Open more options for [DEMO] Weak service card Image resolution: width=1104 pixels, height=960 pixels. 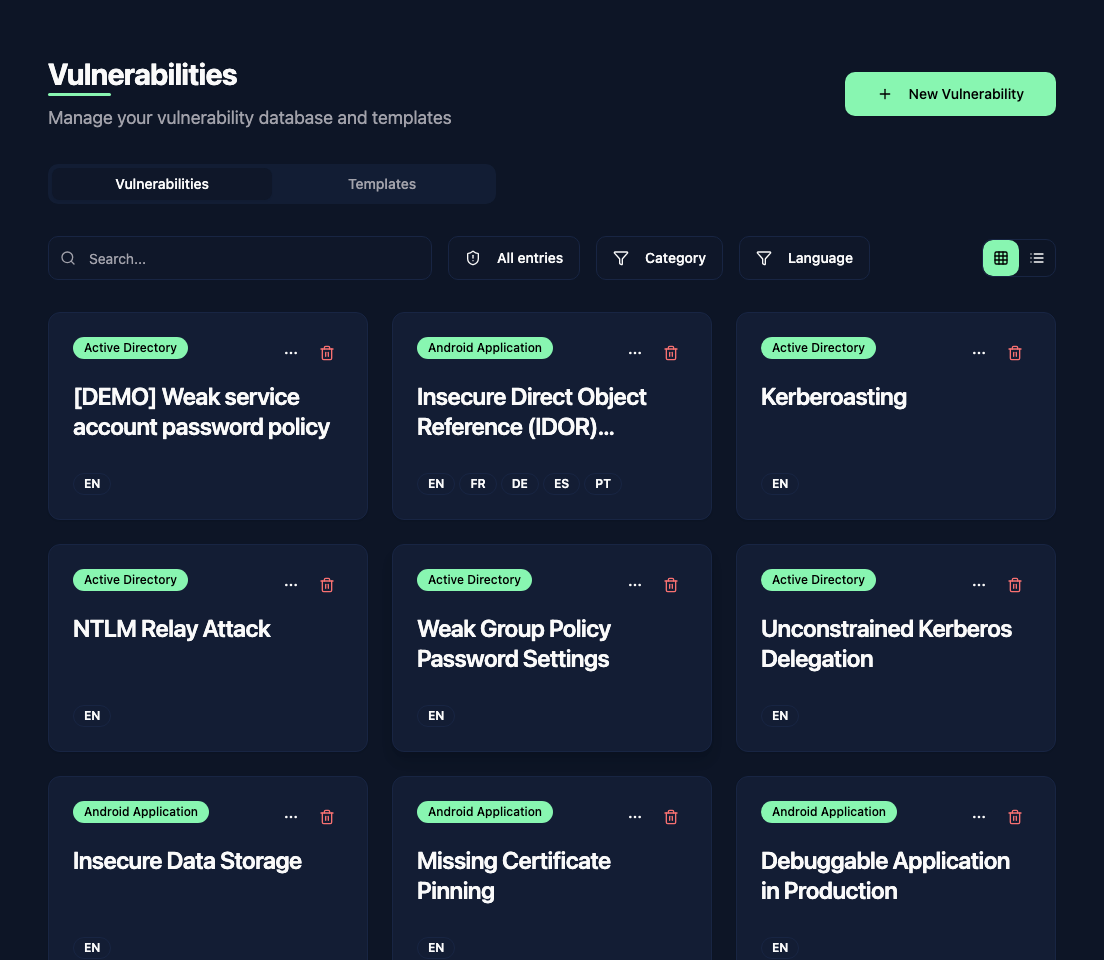click(291, 353)
